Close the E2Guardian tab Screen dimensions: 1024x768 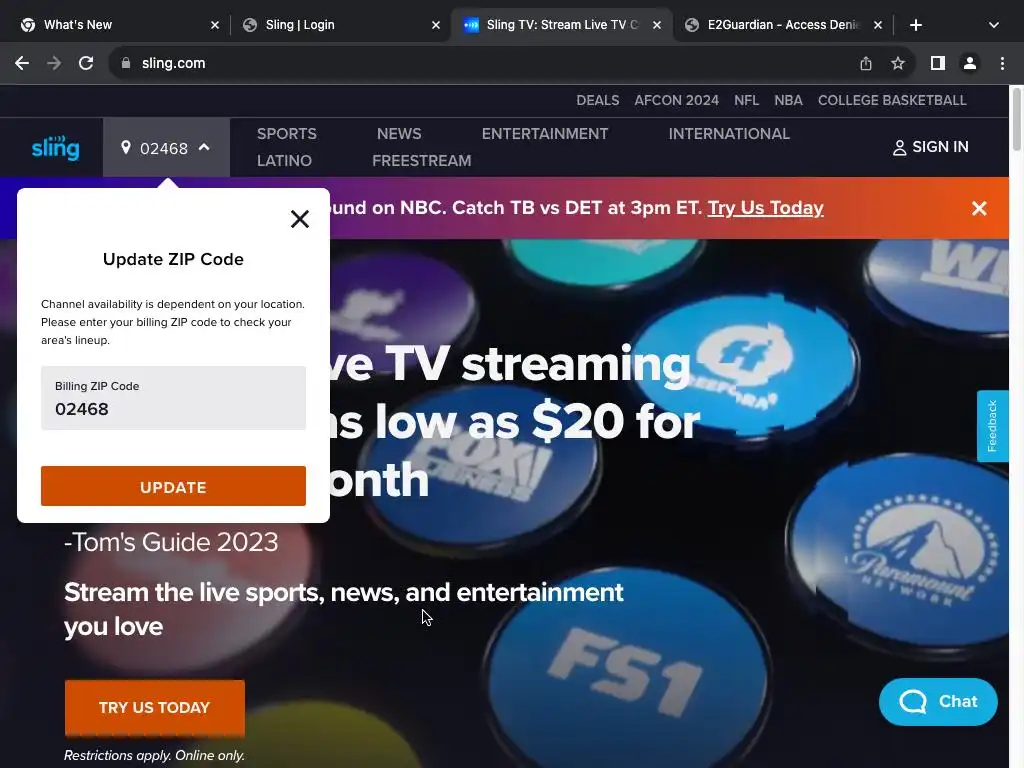(x=878, y=25)
